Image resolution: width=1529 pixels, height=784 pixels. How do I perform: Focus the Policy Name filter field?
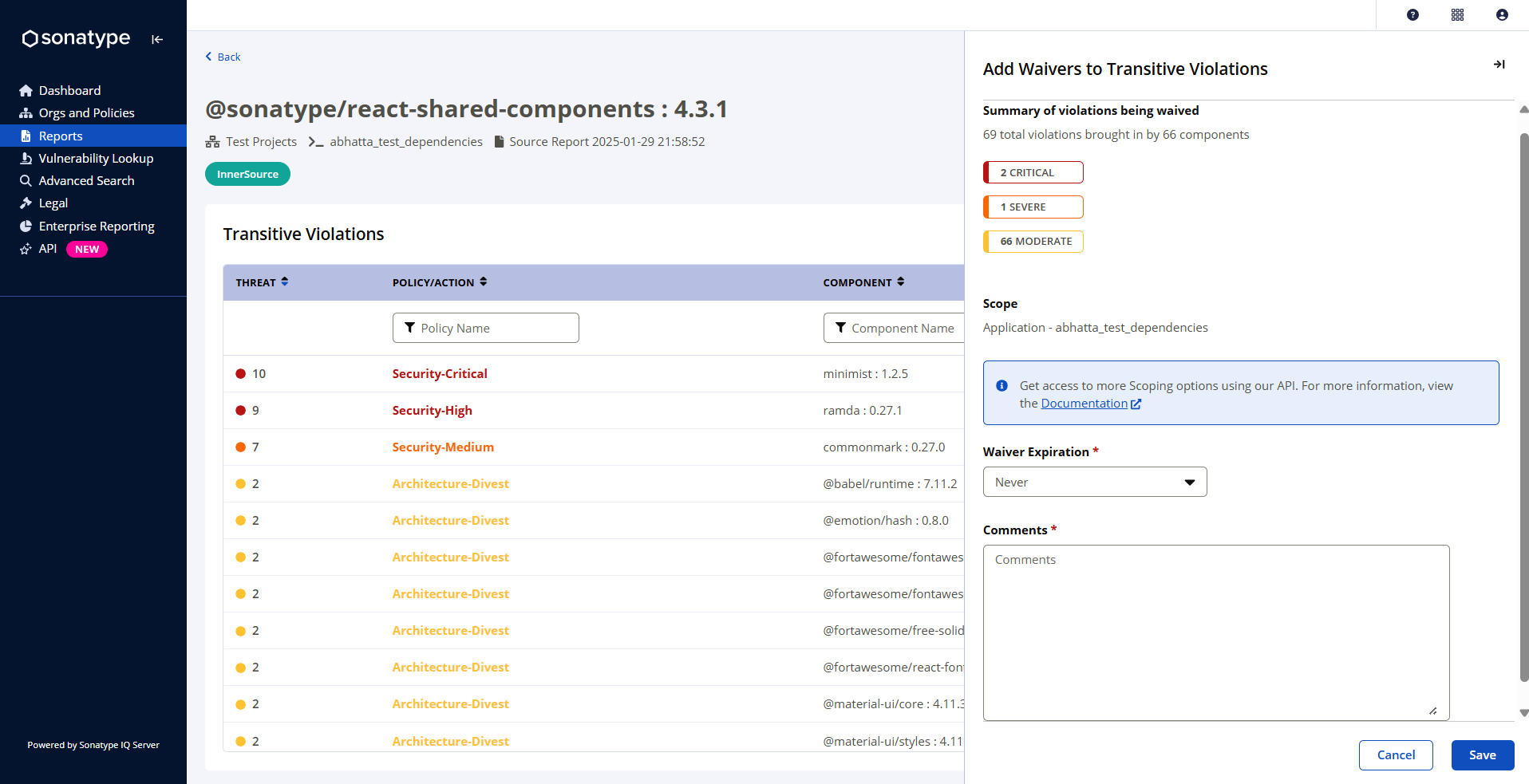pyautogui.click(x=485, y=328)
